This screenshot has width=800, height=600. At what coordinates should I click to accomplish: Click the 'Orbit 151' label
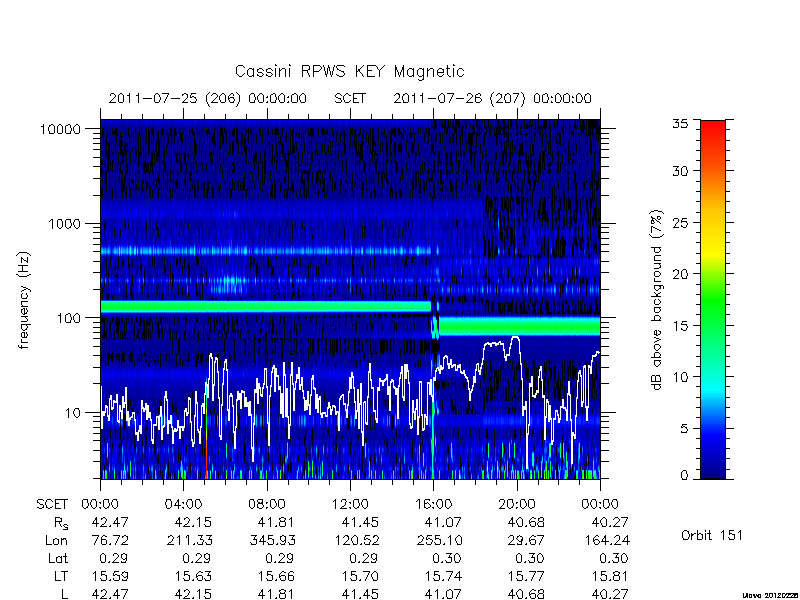point(712,535)
